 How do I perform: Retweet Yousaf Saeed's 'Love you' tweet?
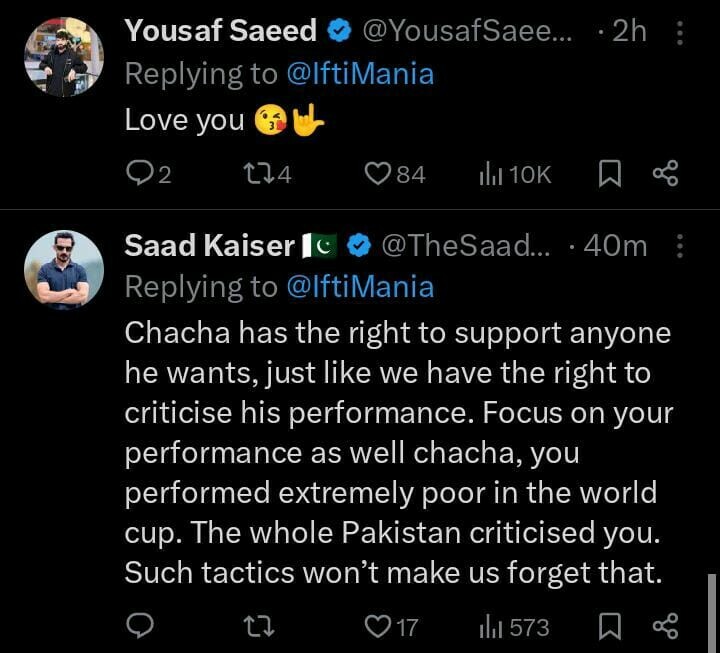pos(259,175)
